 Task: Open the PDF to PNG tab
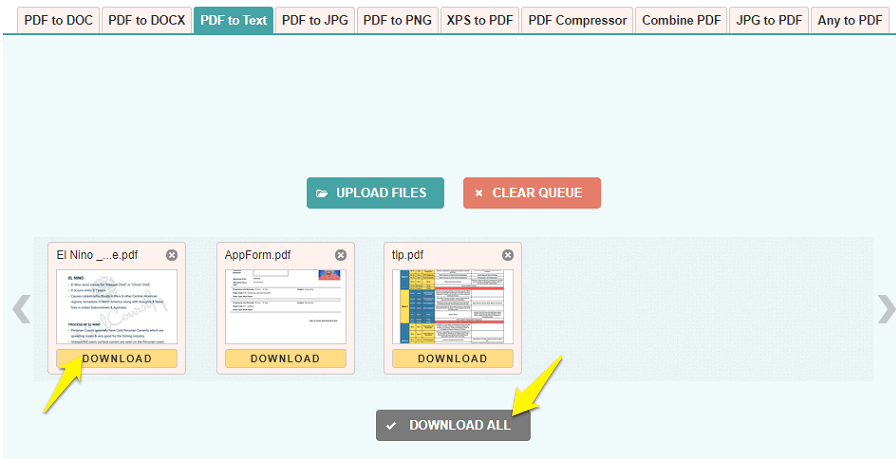coord(397,21)
